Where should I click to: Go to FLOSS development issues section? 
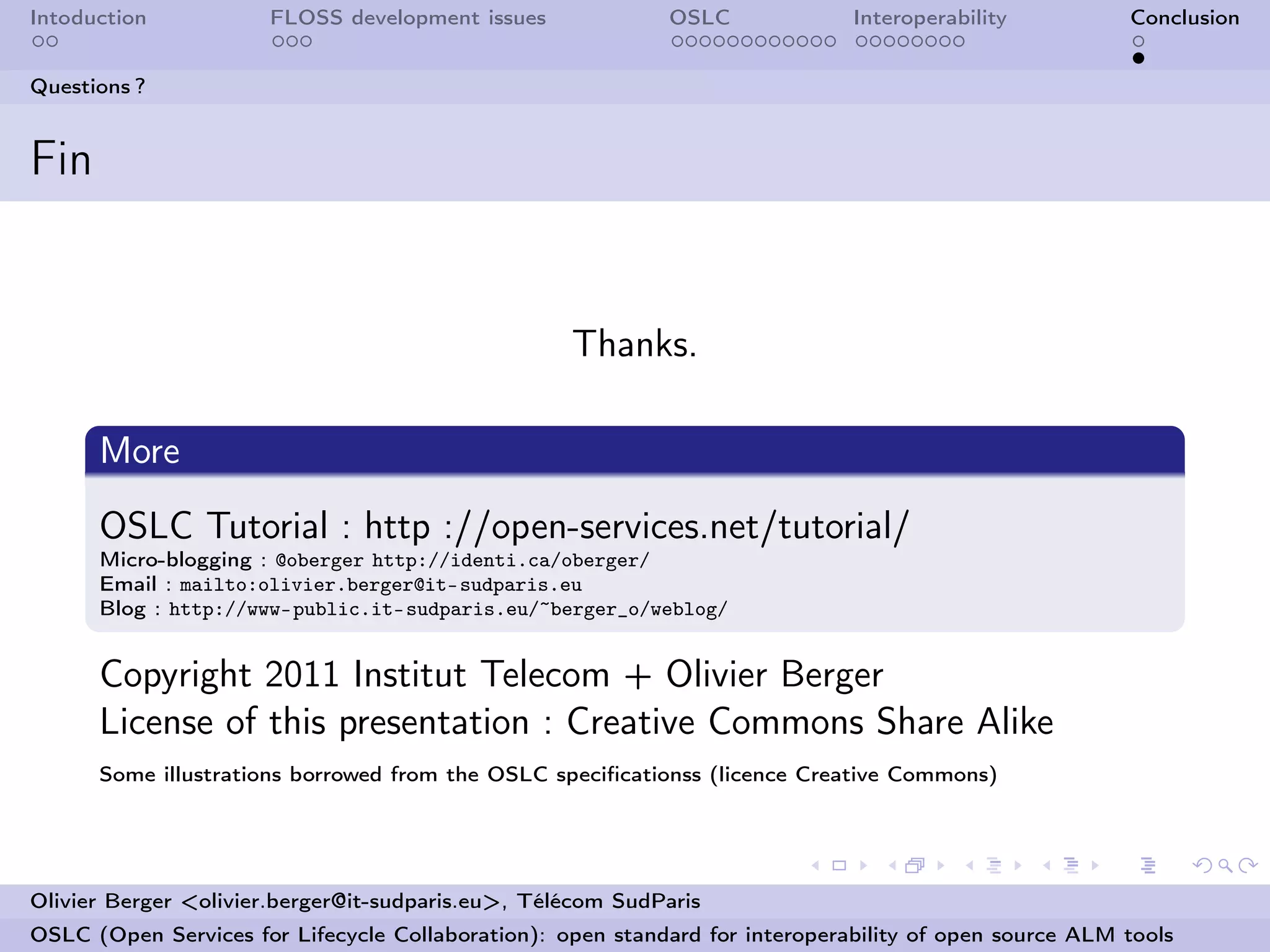[x=408, y=18]
